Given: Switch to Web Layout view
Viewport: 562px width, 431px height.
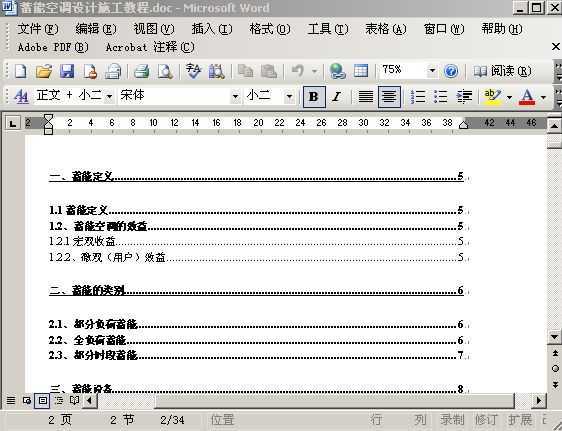Looking at the screenshot, I should pos(27,400).
